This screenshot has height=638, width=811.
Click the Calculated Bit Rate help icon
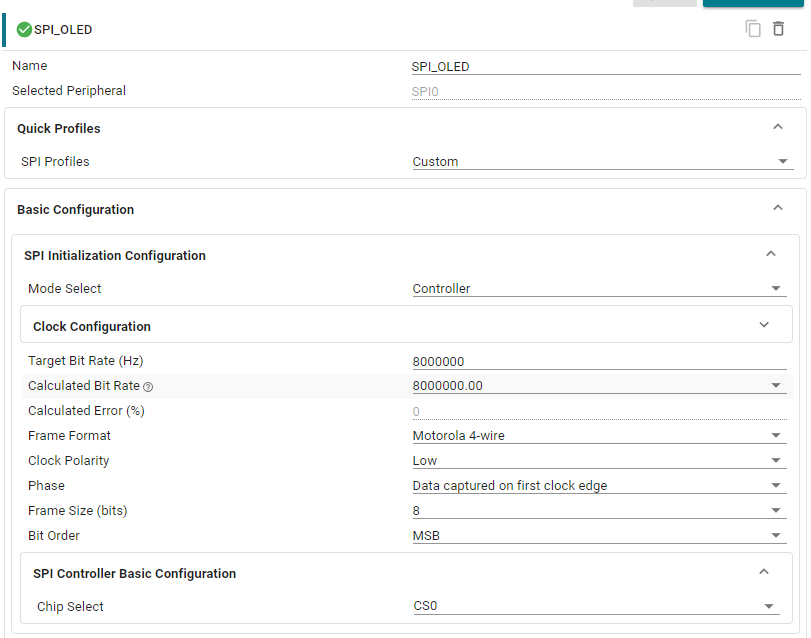pos(148,387)
